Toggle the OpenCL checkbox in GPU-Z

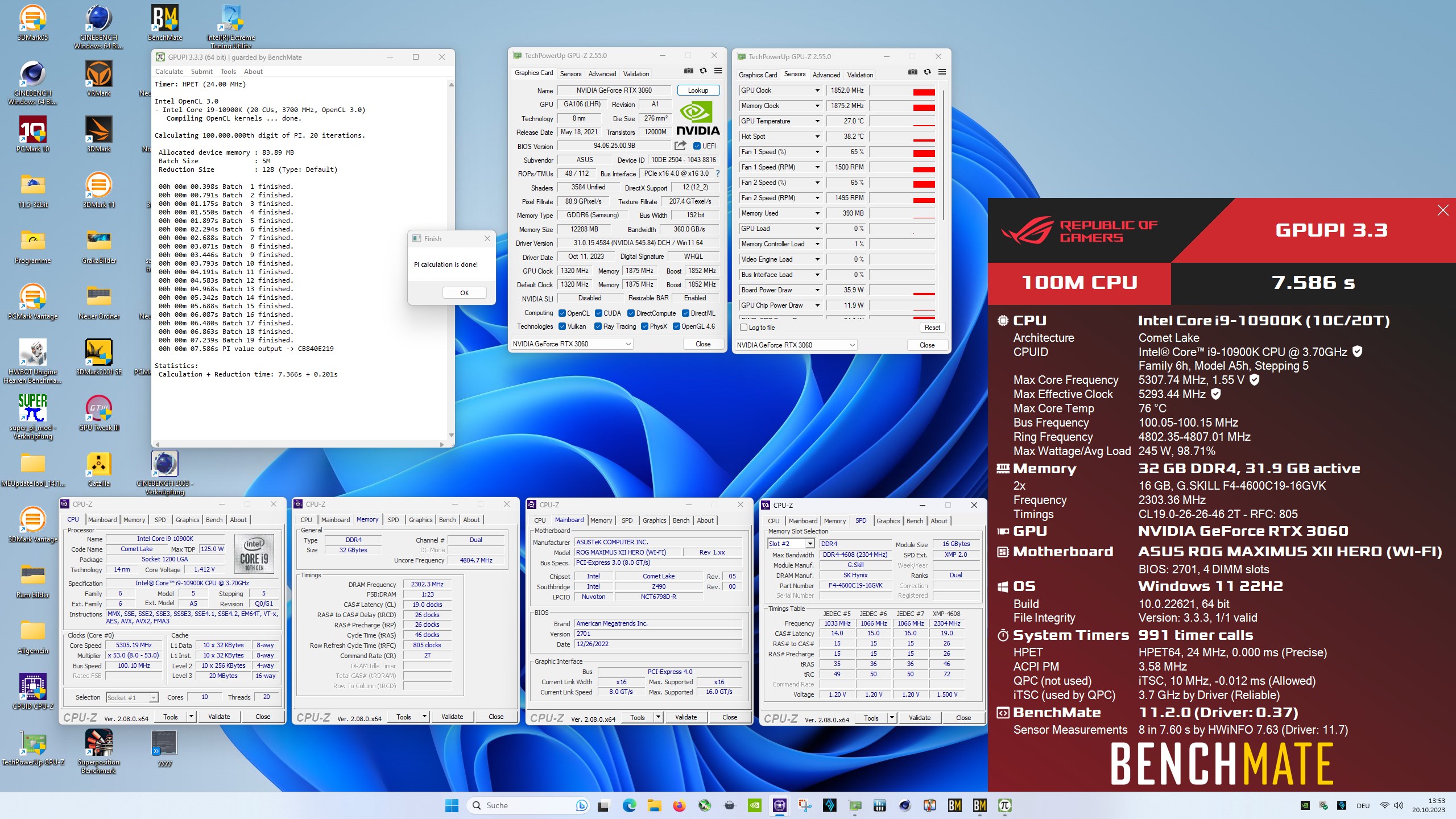(562, 313)
